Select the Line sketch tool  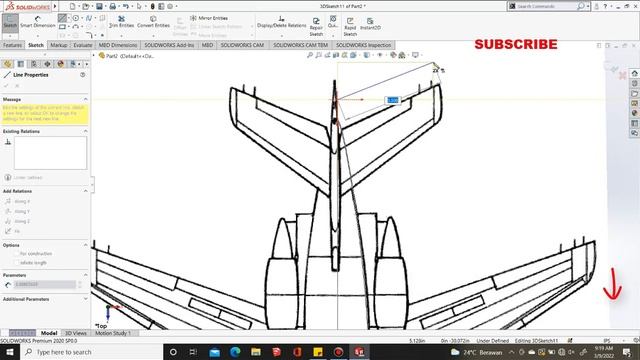coord(62,18)
